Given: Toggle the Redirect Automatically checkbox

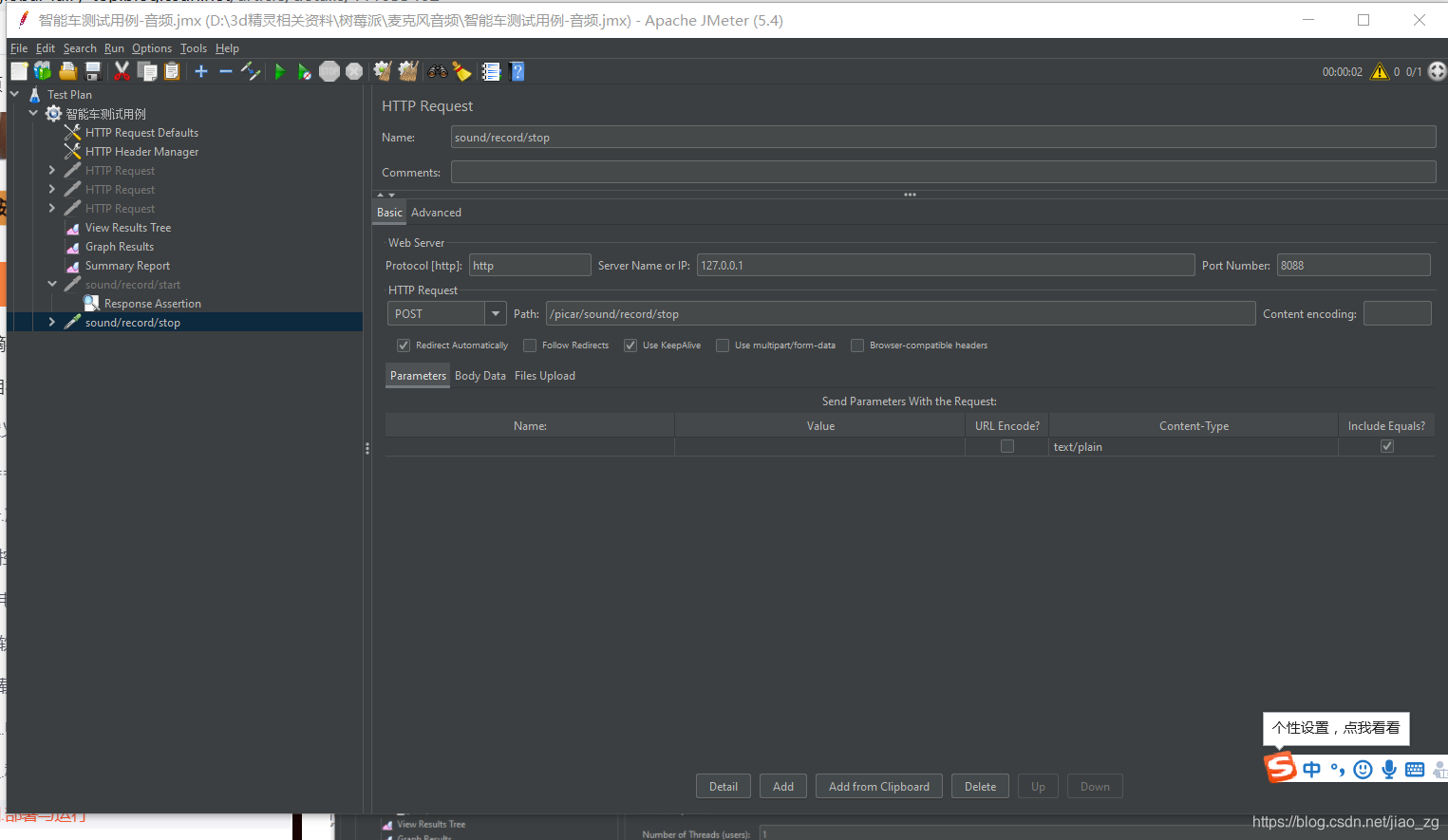Looking at the screenshot, I should (x=404, y=345).
